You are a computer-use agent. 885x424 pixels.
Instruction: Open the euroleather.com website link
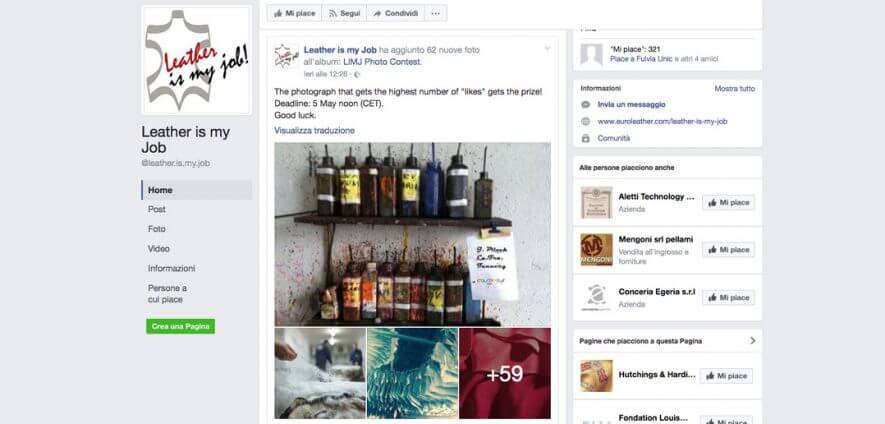tap(663, 121)
